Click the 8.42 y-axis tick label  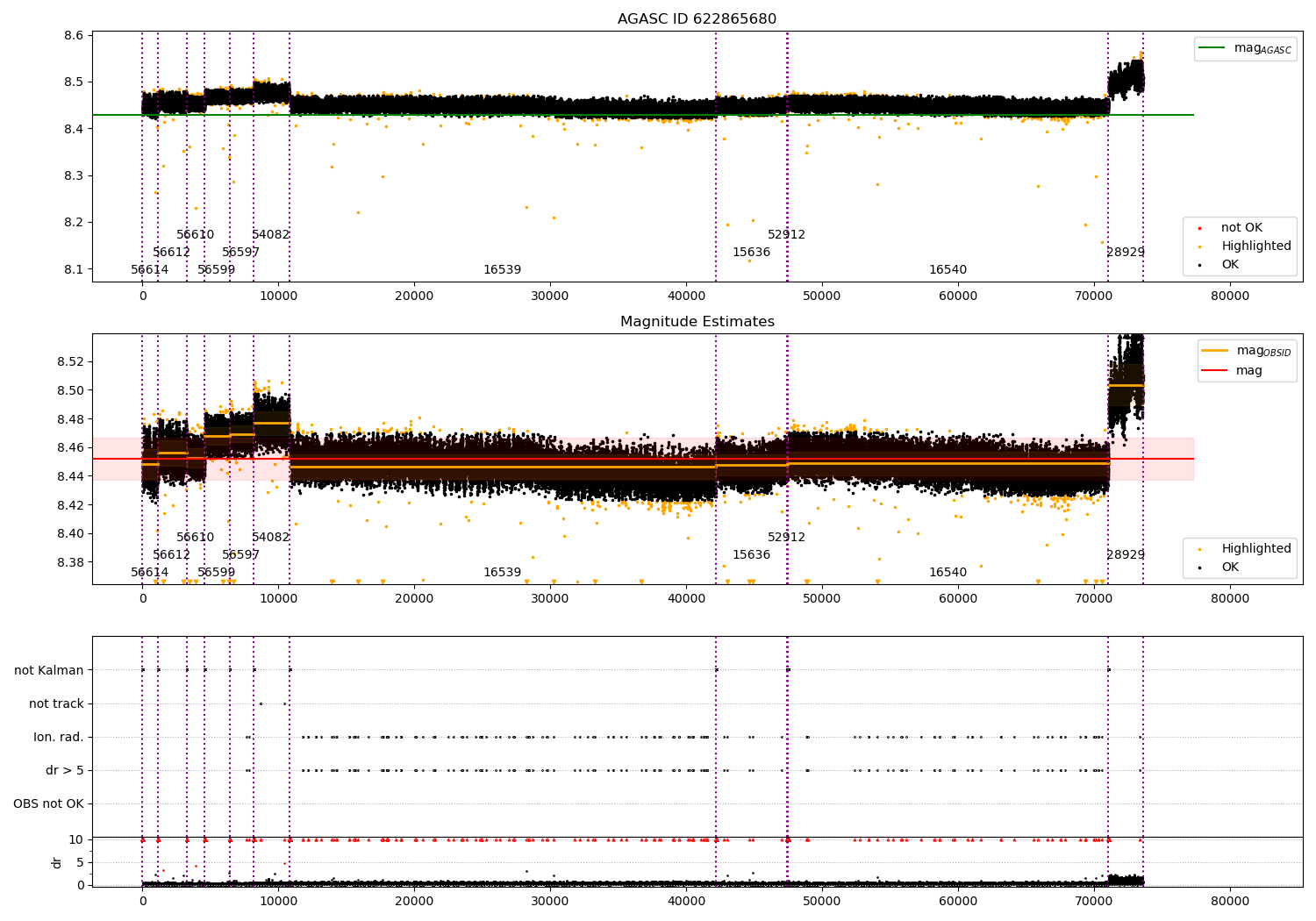[70, 505]
